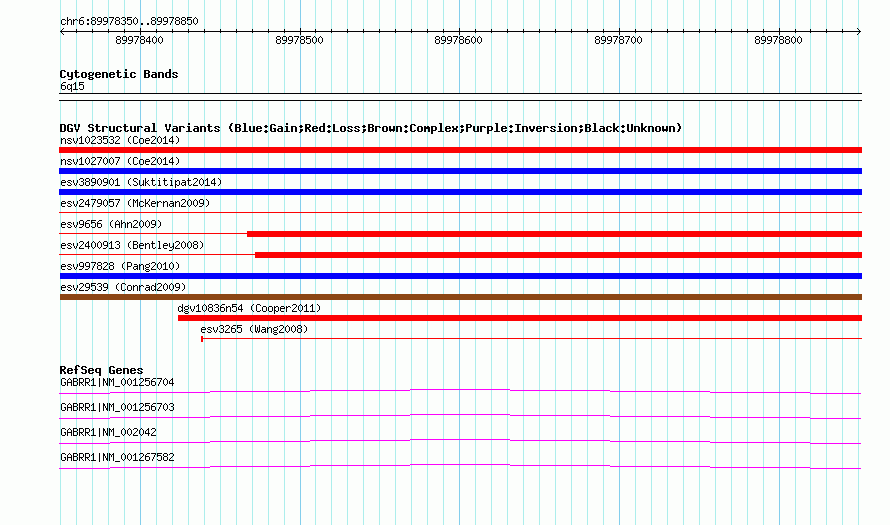The width and height of the screenshot is (890, 525).
Task: Click the esv2479057 (McKernan2009) label
Action: (x=135, y=203)
